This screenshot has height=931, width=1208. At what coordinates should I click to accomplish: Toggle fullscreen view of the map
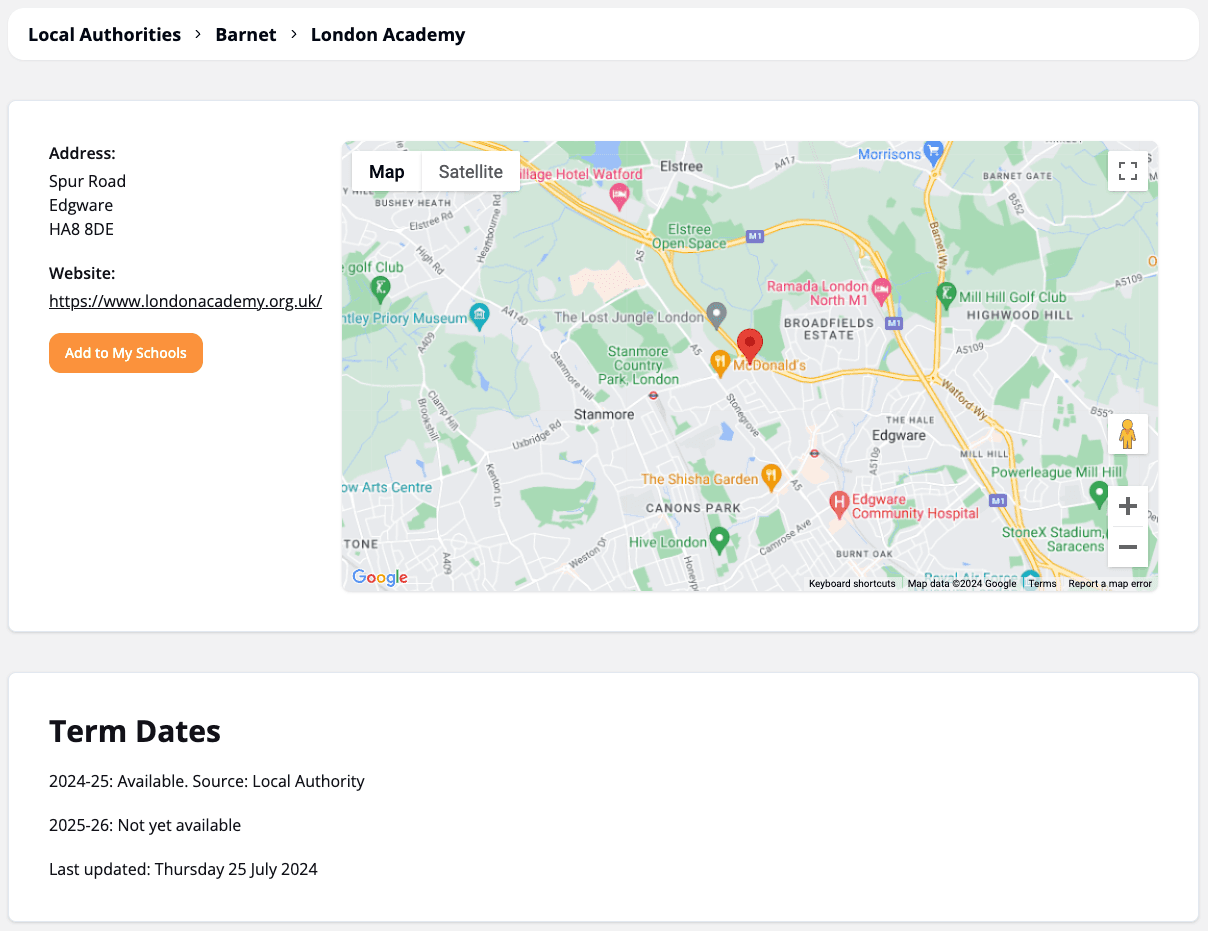click(1127, 171)
